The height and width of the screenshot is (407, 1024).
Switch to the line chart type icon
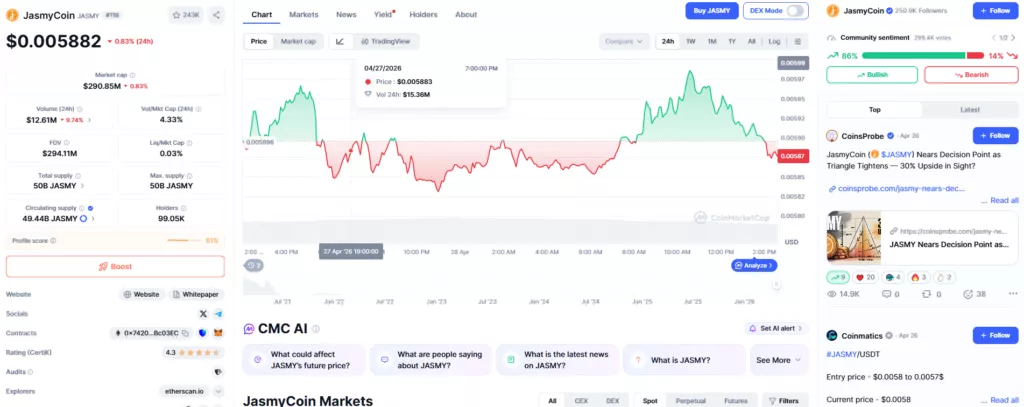pos(340,41)
